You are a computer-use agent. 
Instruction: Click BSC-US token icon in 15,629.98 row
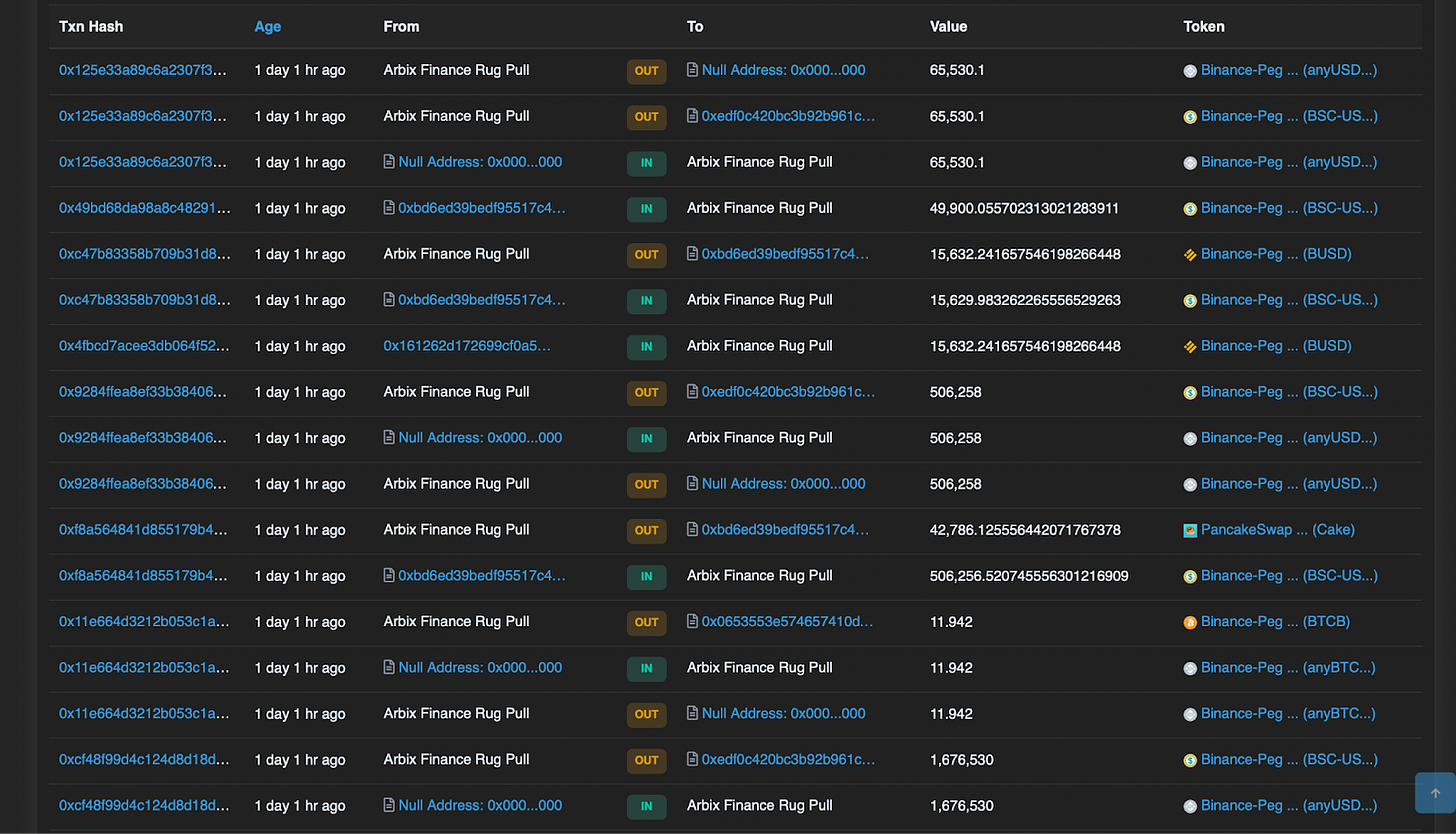tap(1190, 300)
